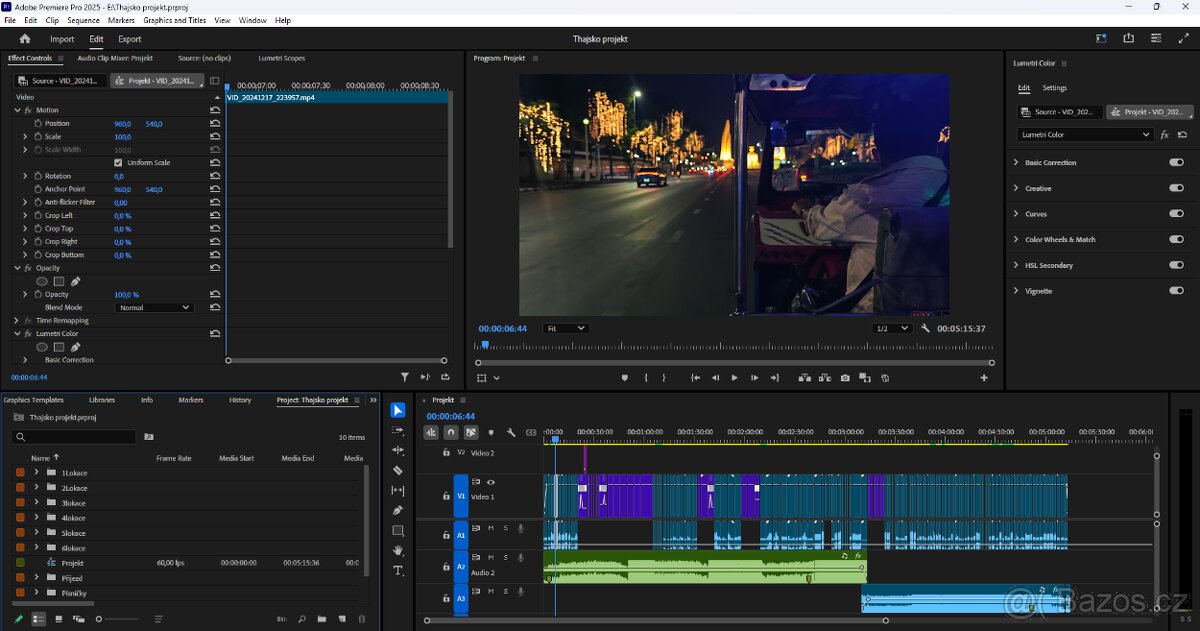Click the Project panel search field
Image resolution: width=1200 pixels, height=631 pixels.
click(x=76, y=437)
